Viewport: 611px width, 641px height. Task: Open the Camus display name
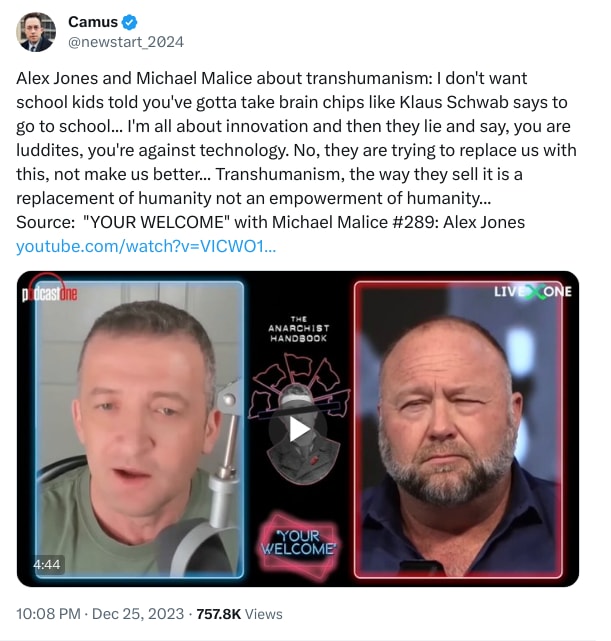93,22
